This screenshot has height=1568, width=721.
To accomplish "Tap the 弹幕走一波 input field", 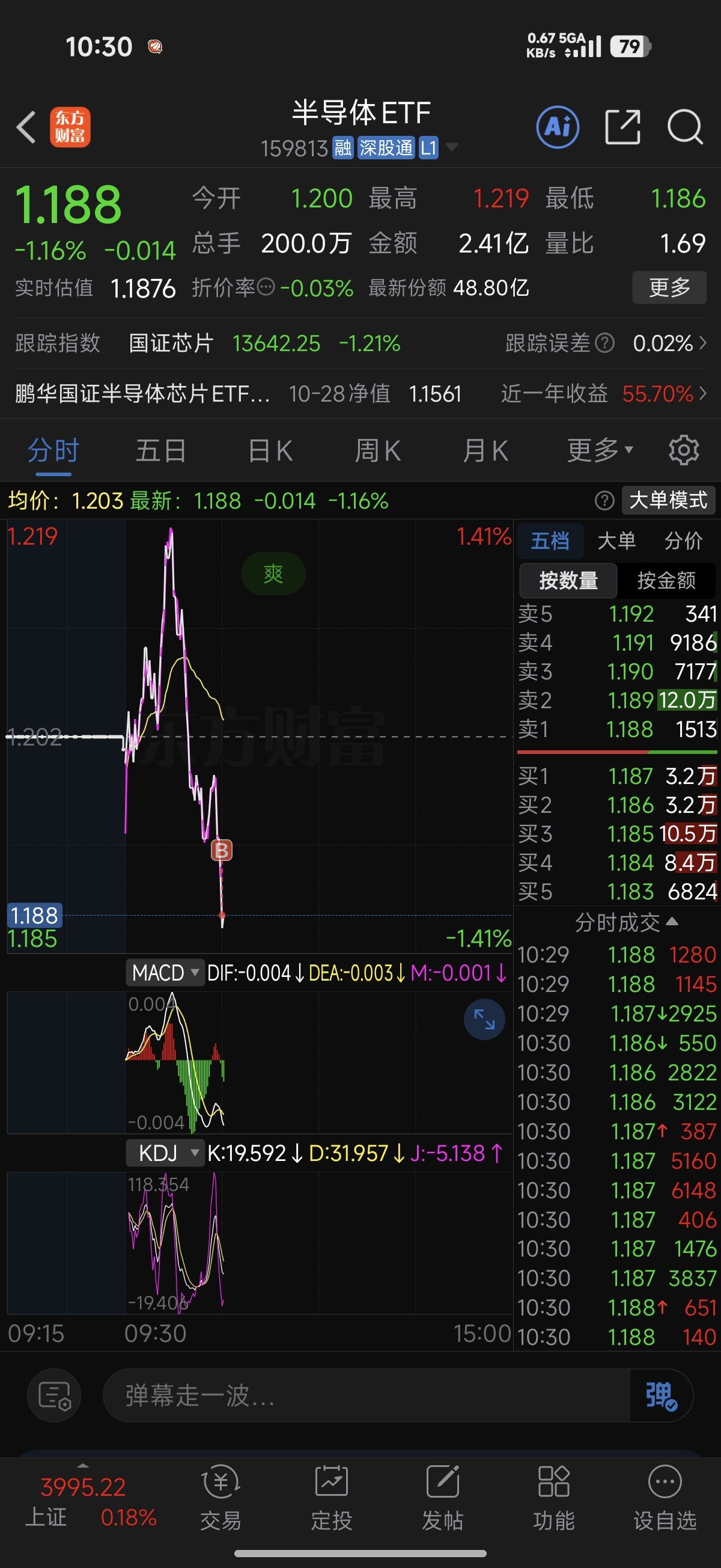I will click(x=365, y=1395).
